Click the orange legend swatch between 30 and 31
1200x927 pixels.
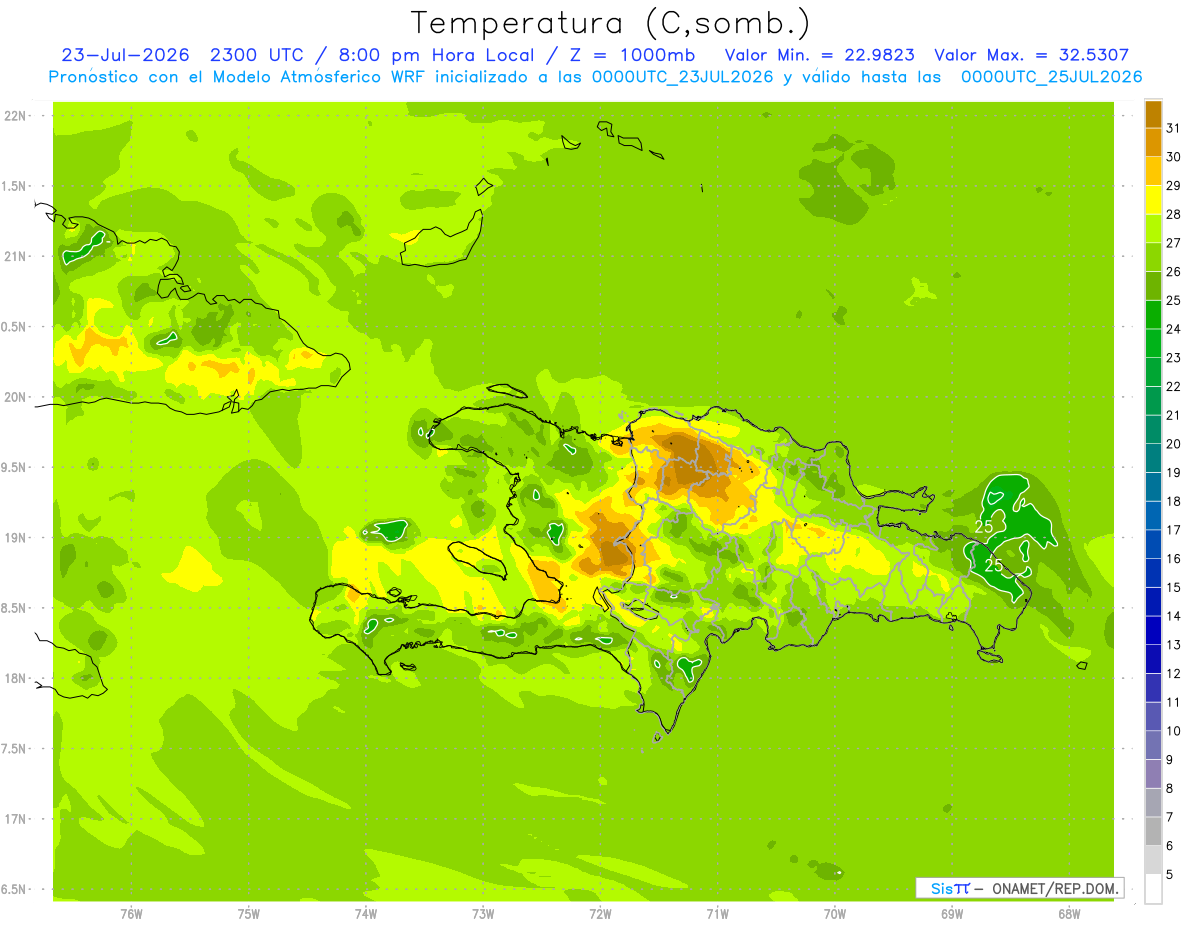coord(1153,142)
